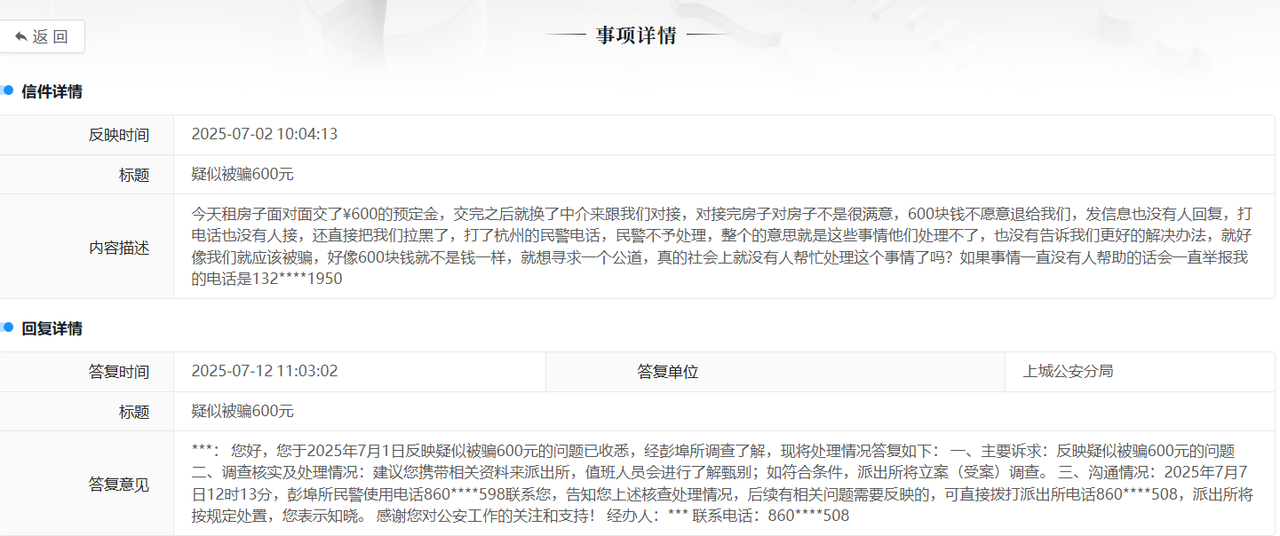Click the reply time 2025-07-12 11:03:02

click(264, 372)
